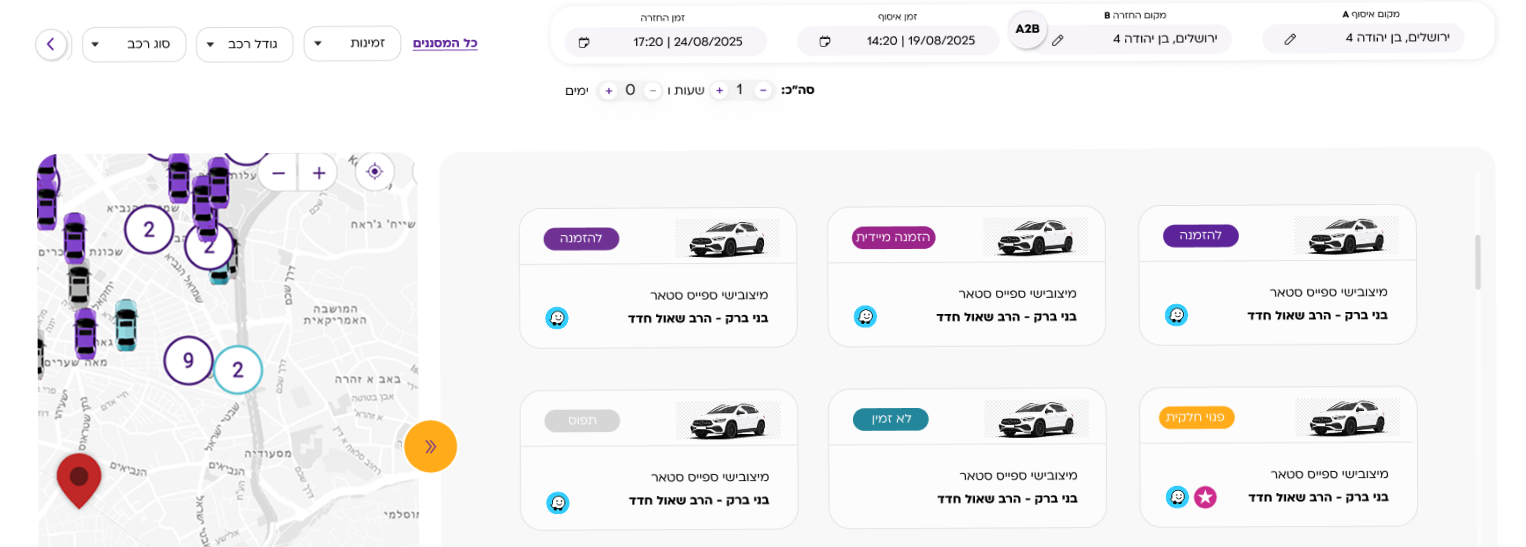Click 'בני ברק - הרב שאול חדד' on תפוס card
The height and width of the screenshot is (547, 1526).
[698, 500]
